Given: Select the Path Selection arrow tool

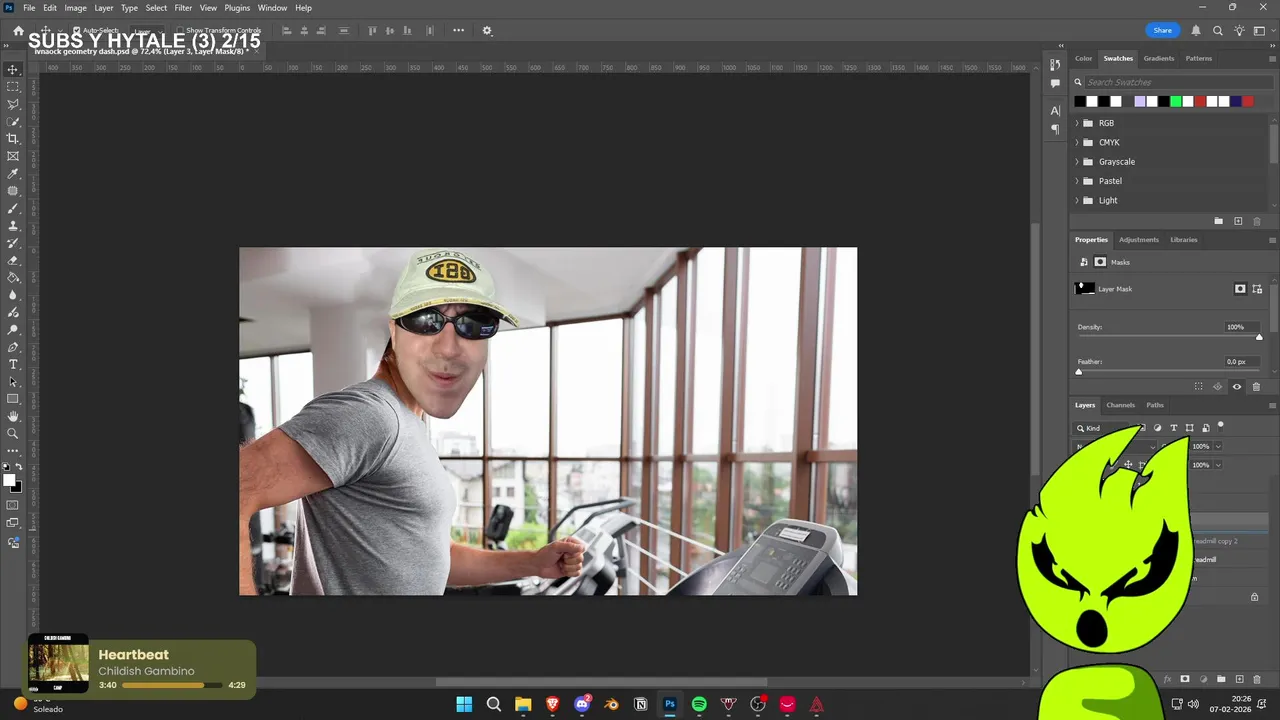Looking at the screenshot, I should pyautogui.click(x=13, y=381).
